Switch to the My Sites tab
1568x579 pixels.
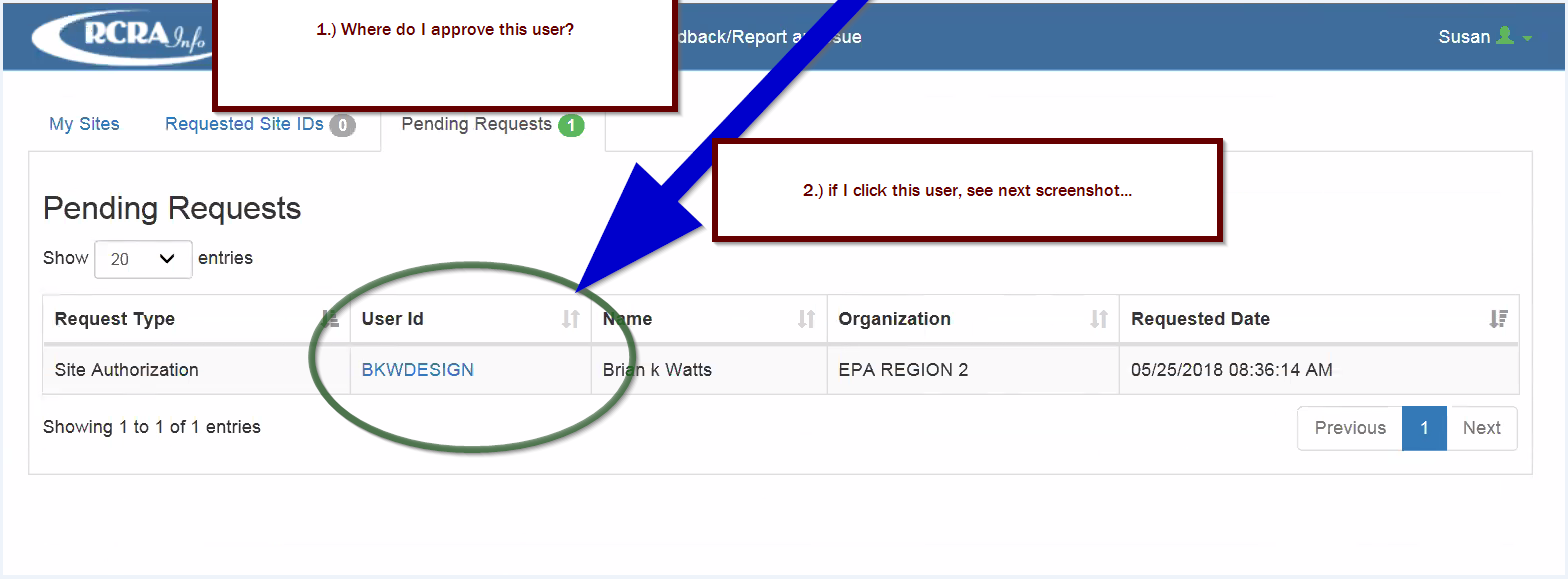pos(84,124)
